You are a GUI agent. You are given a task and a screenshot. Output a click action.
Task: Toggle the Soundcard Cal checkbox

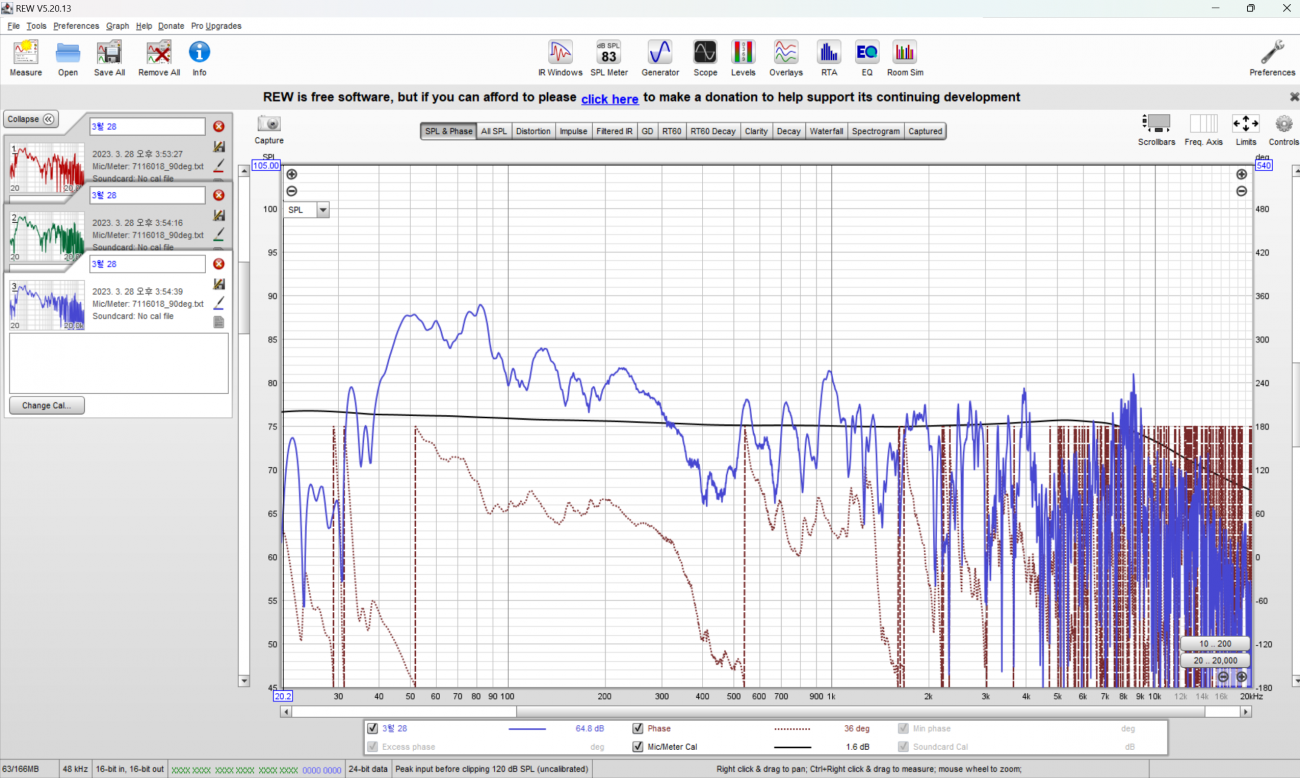904,747
